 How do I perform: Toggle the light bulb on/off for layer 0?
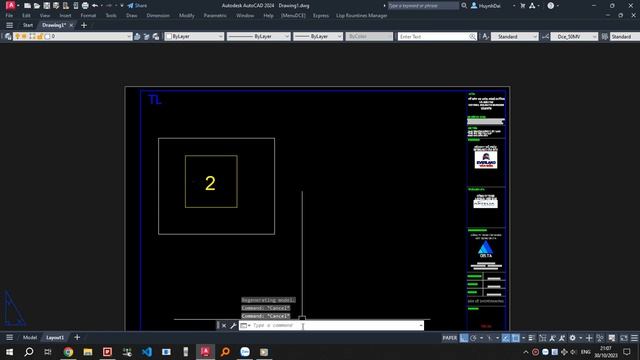pyautogui.click(x=17, y=36)
